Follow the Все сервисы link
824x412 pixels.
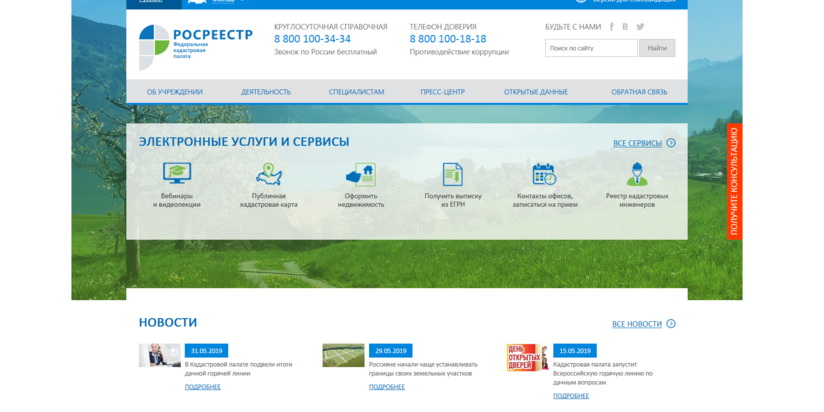pyautogui.click(x=637, y=143)
